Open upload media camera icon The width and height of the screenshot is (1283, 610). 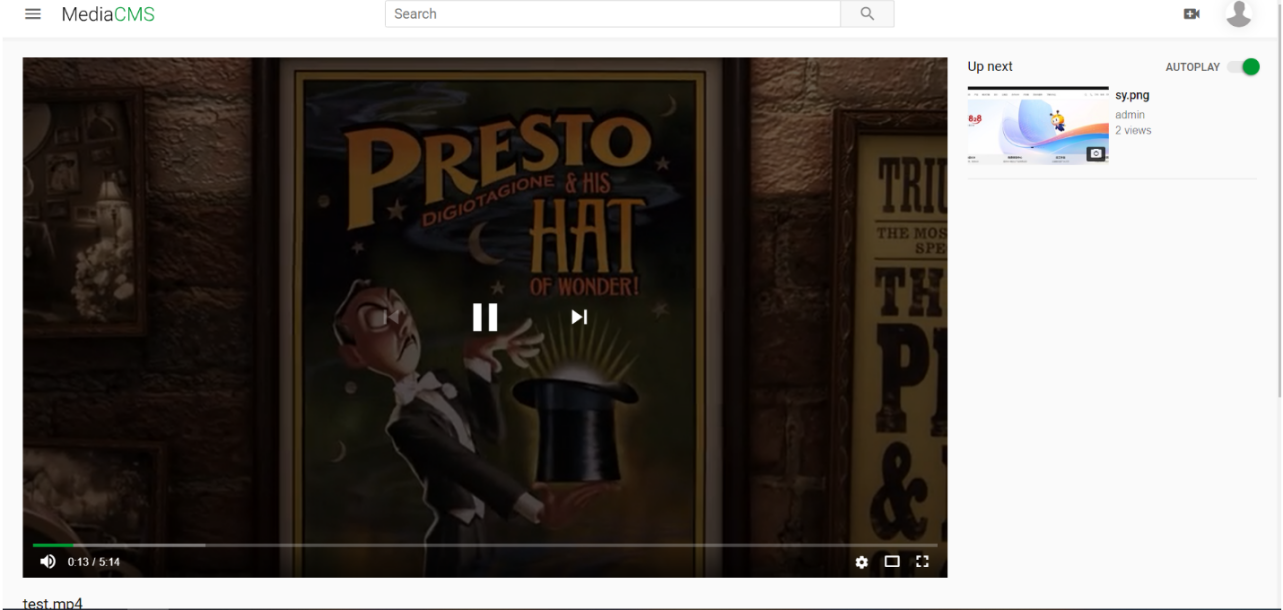coord(1191,14)
